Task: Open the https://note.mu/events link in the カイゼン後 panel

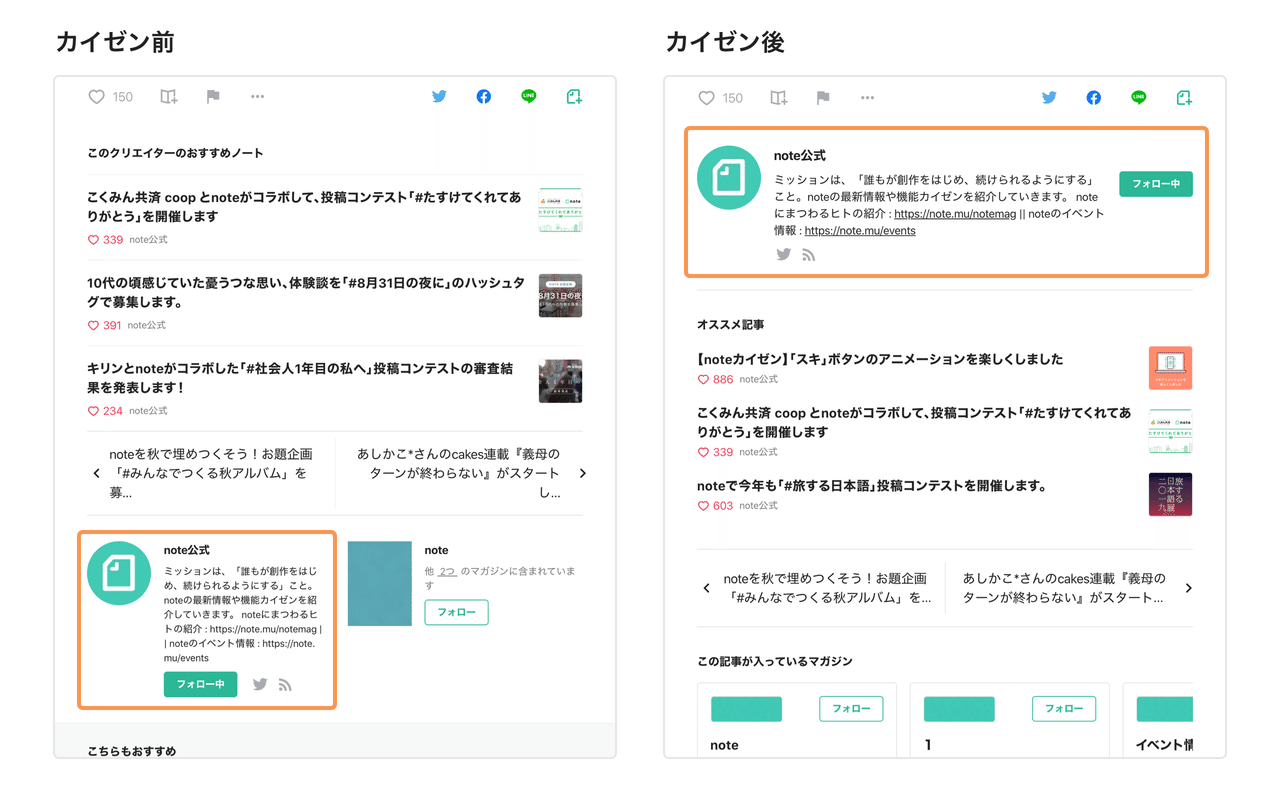Action: pos(860,231)
